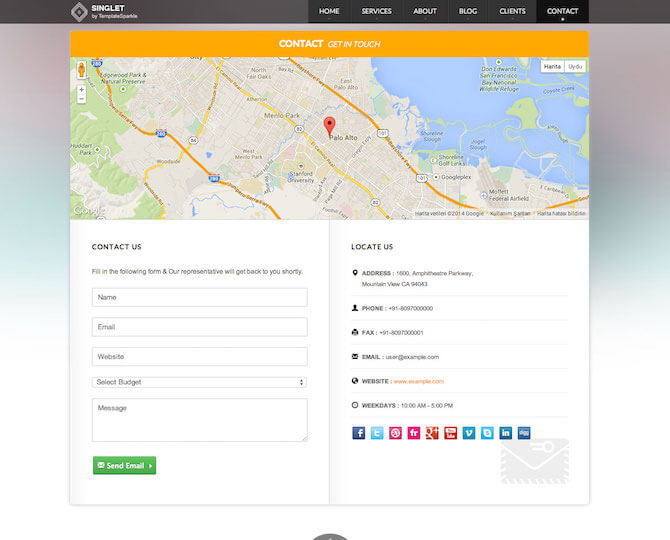This screenshot has height=540, width=670.
Task: Click the fax number +91-8097000001
Action: pos(401,332)
